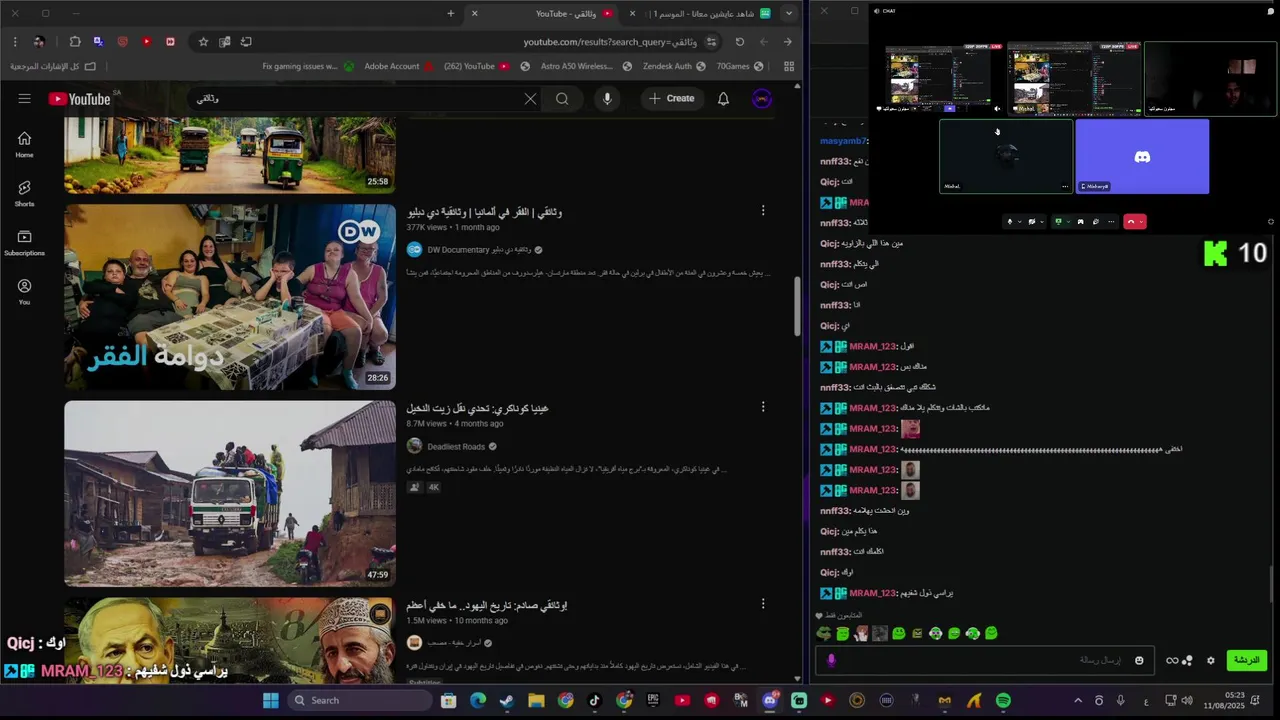Open Epic Games from the taskbar

tap(652, 700)
